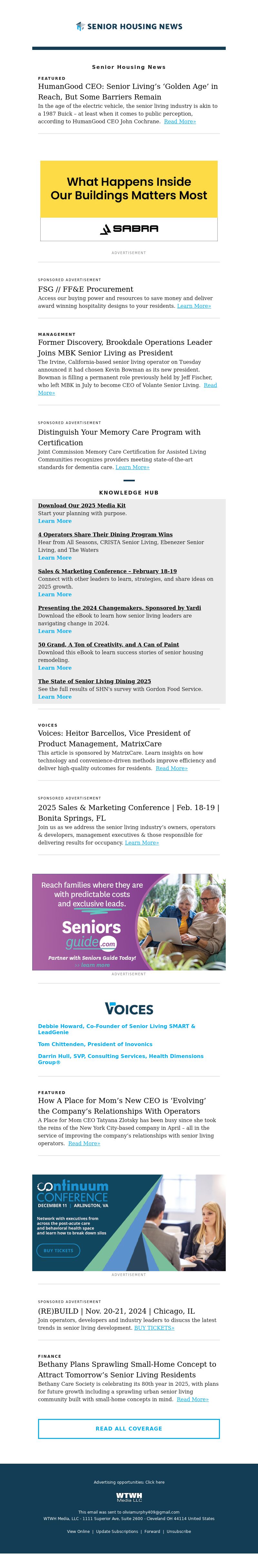Open View Online footer link
258x1568 pixels.
(78, 1531)
